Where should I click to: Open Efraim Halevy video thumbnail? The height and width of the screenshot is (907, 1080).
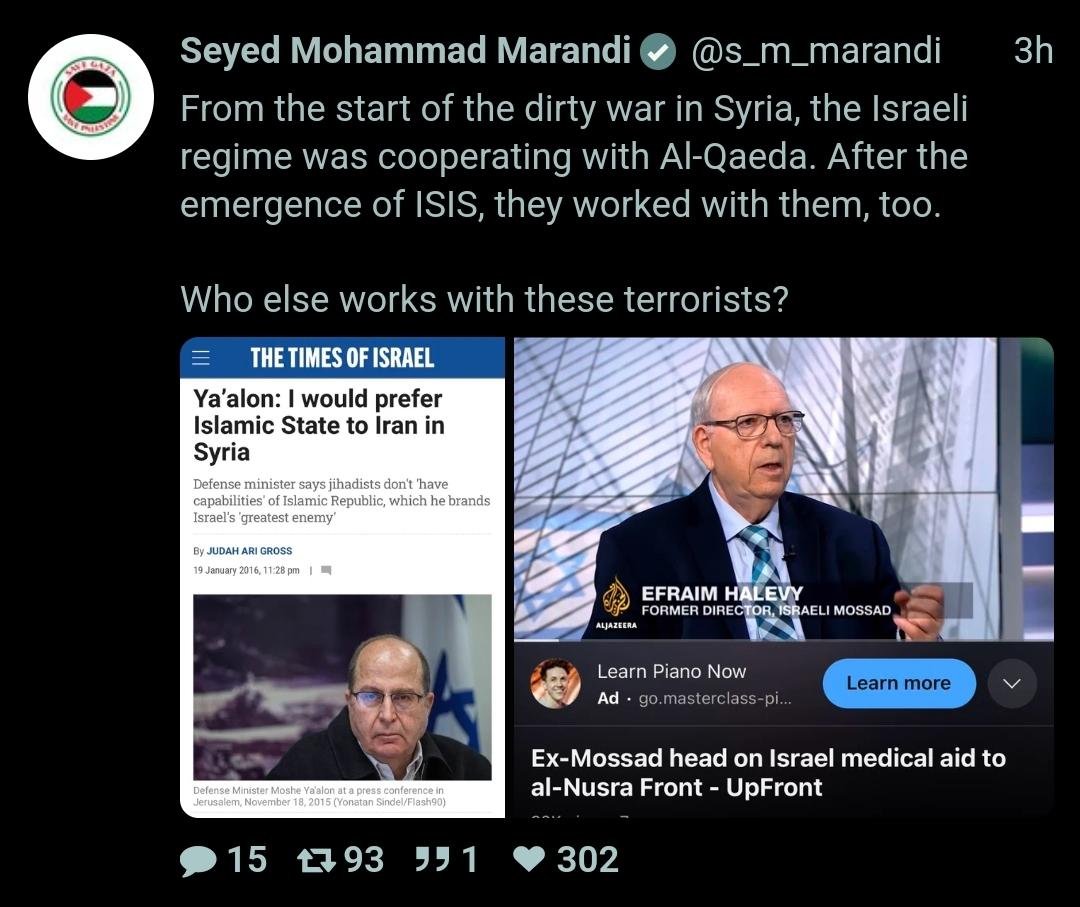[784, 489]
